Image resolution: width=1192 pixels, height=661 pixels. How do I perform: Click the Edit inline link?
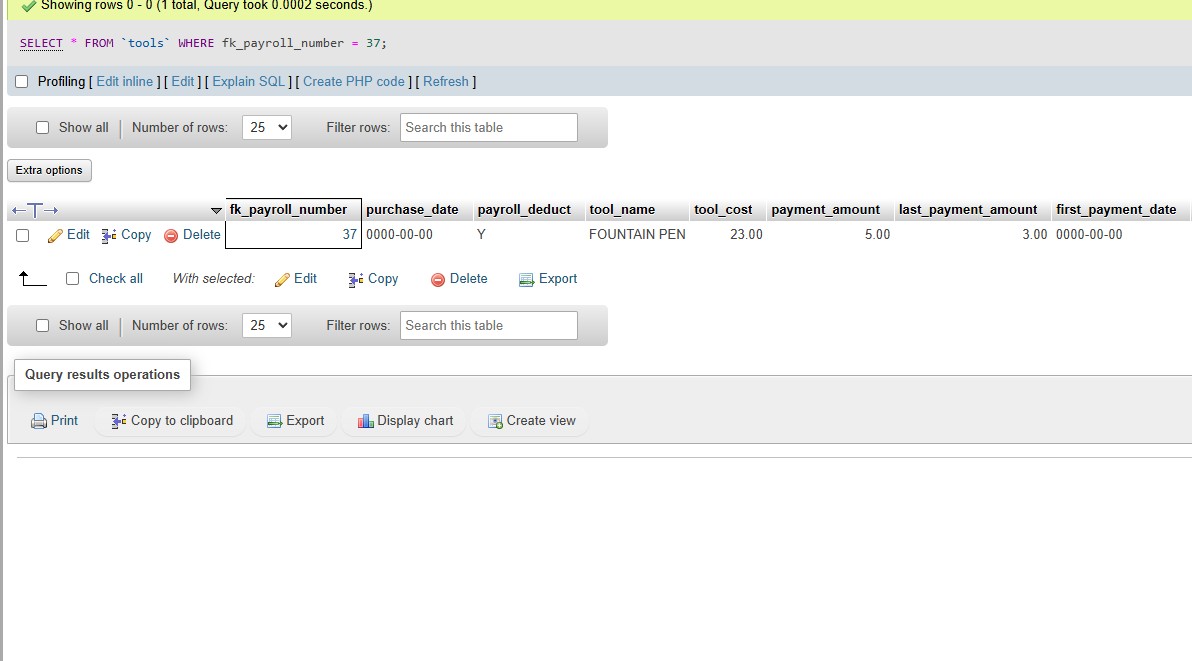125,81
